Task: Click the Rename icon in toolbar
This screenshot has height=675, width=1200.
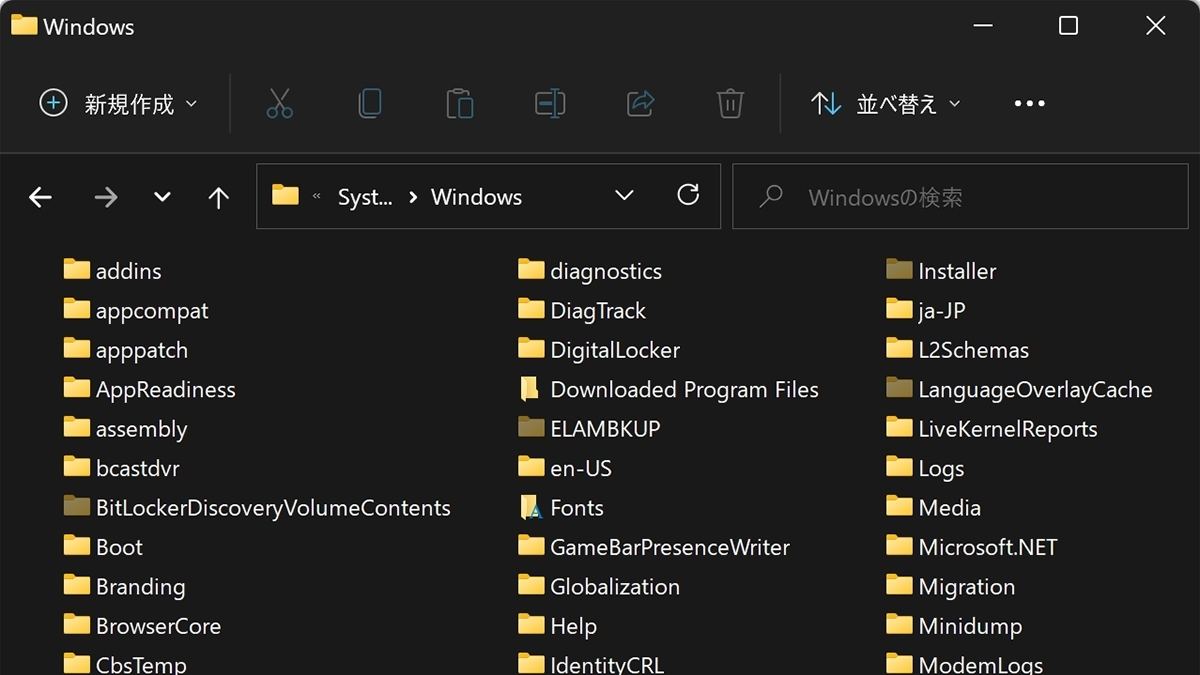Action: (550, 103)
